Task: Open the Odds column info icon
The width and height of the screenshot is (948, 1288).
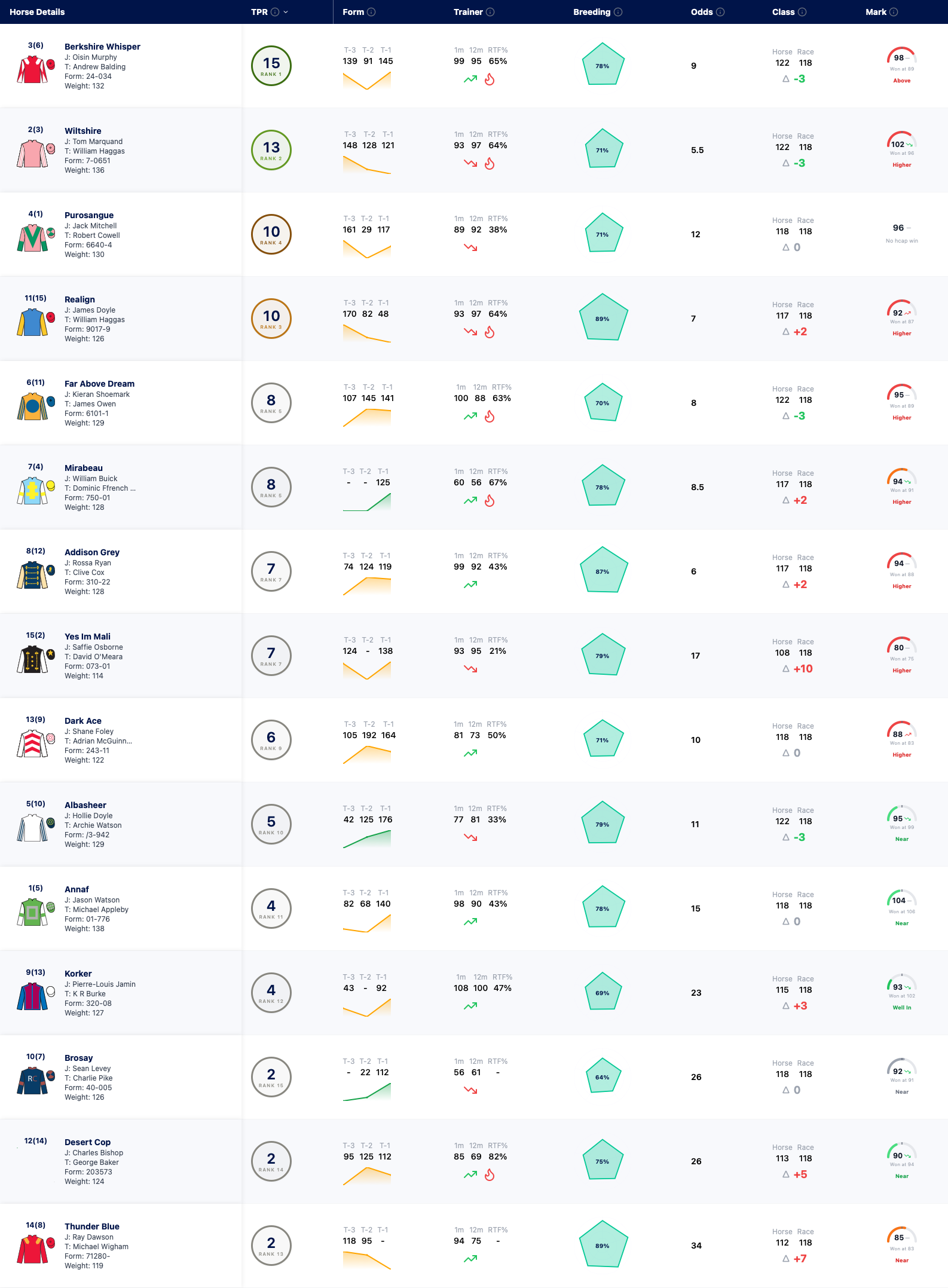Action: [720, 12]
